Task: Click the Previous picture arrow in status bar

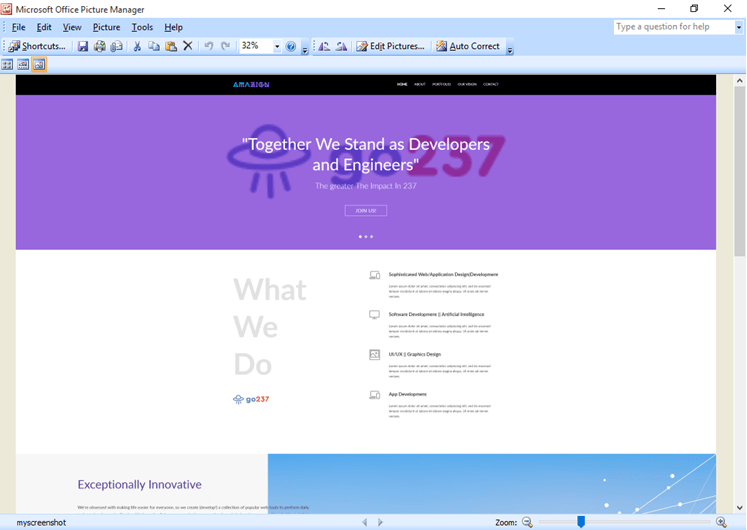Action: coord(364,522)
